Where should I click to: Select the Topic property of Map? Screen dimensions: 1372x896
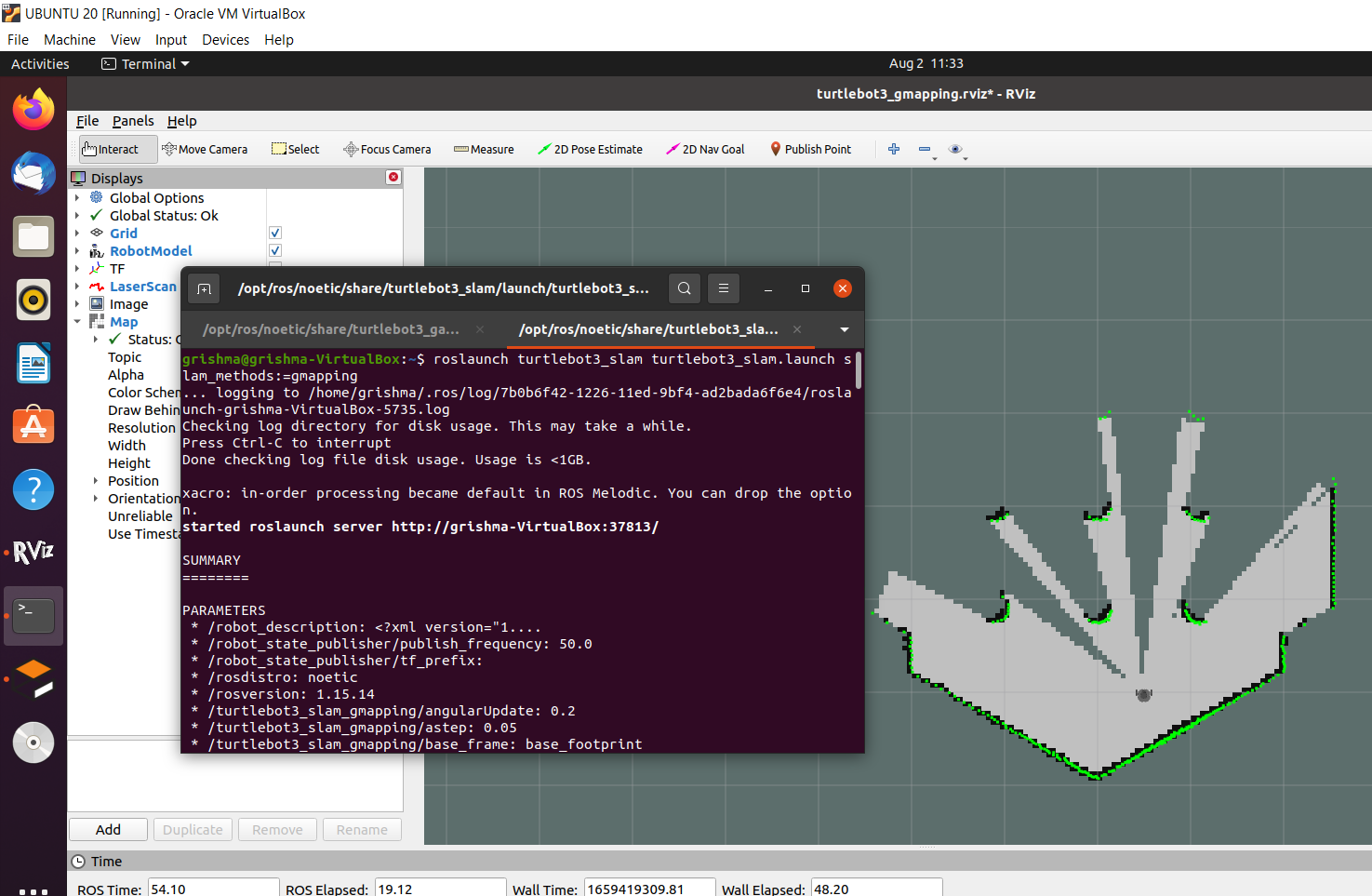125,356
